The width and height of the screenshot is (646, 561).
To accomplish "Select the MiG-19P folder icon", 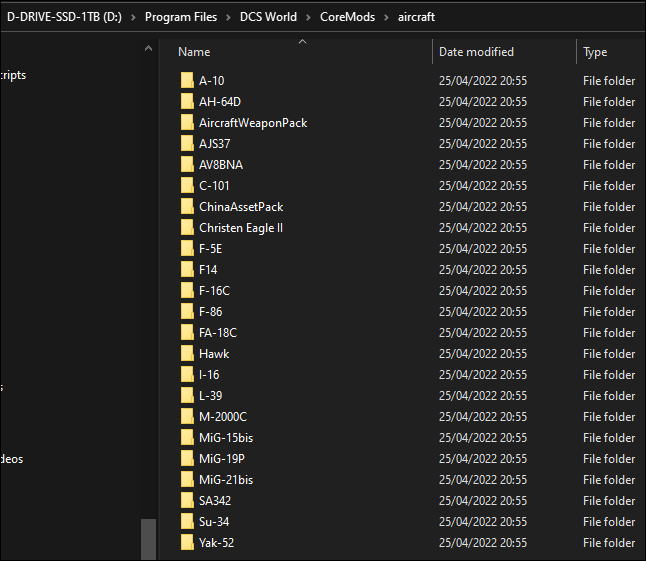I will pyautogui.click(x=187, y=458).
